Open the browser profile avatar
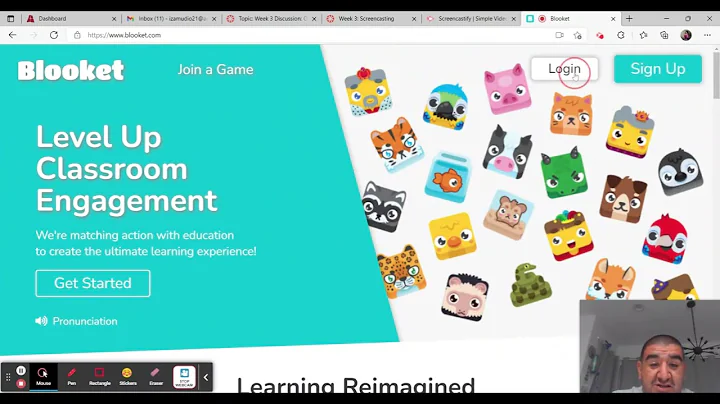 tap(686, 35)
